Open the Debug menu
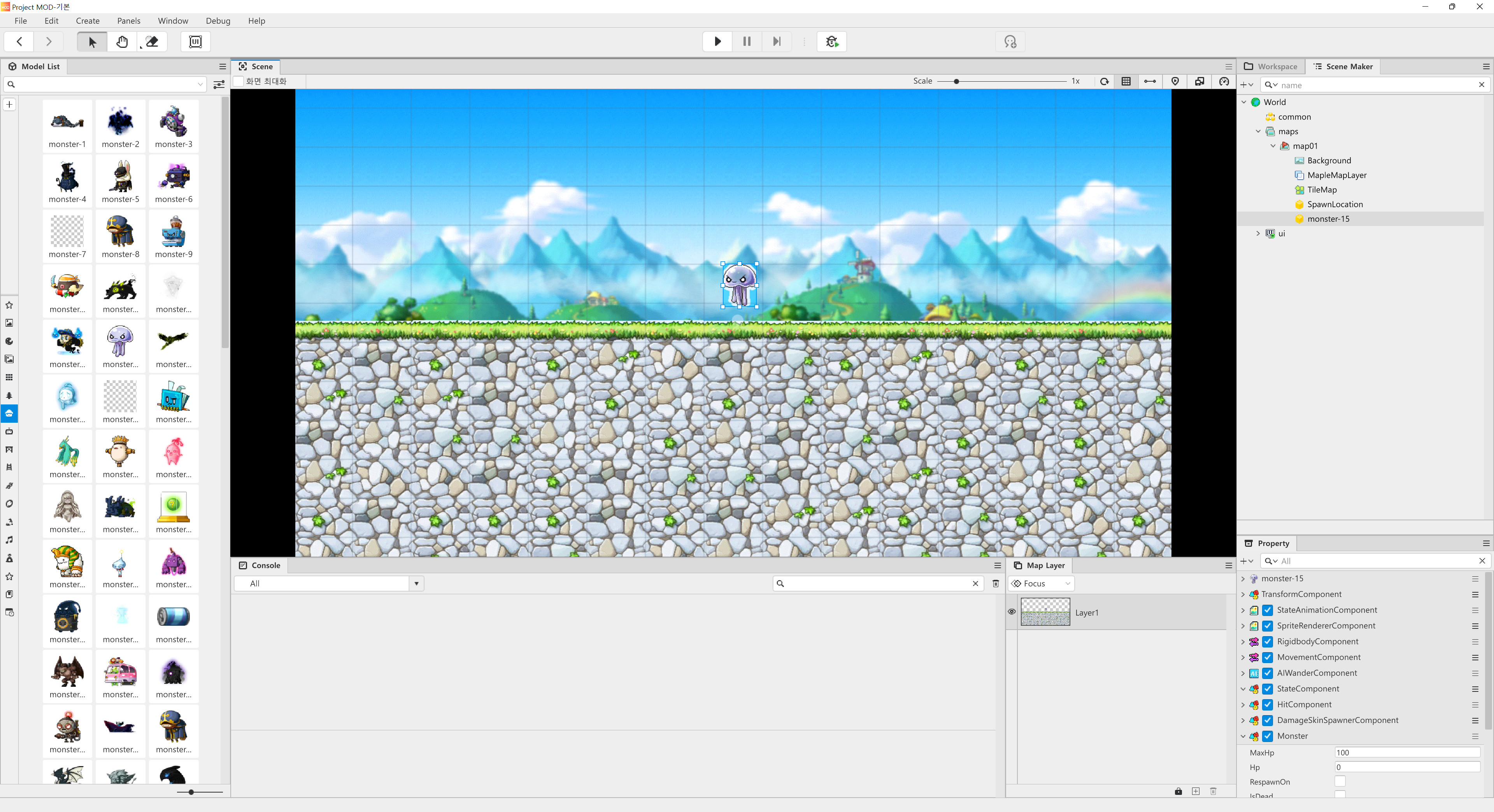1494x812 pixels. point(218,21)
